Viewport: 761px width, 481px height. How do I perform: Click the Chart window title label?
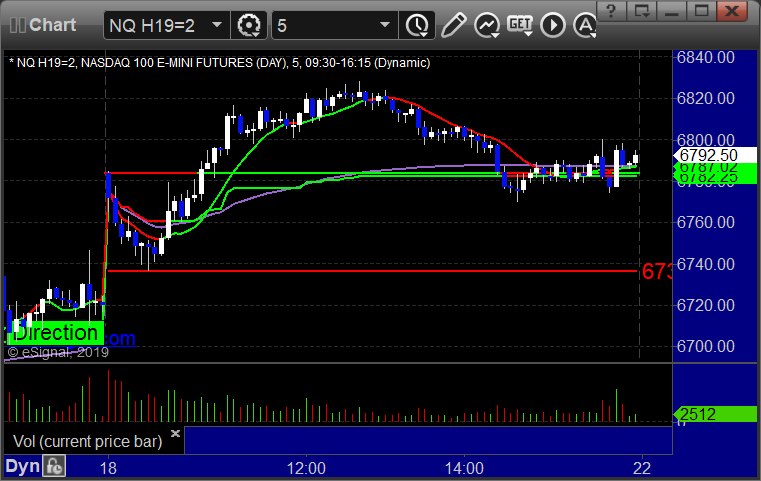click(52, 25)
